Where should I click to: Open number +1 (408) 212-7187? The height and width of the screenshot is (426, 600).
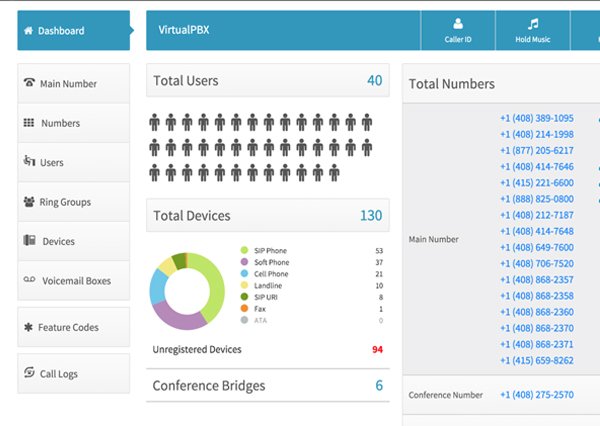tap(537, 215)
